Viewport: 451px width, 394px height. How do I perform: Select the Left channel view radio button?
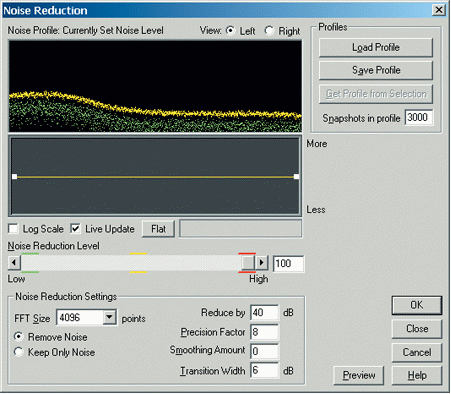click(x=230, y=31)
